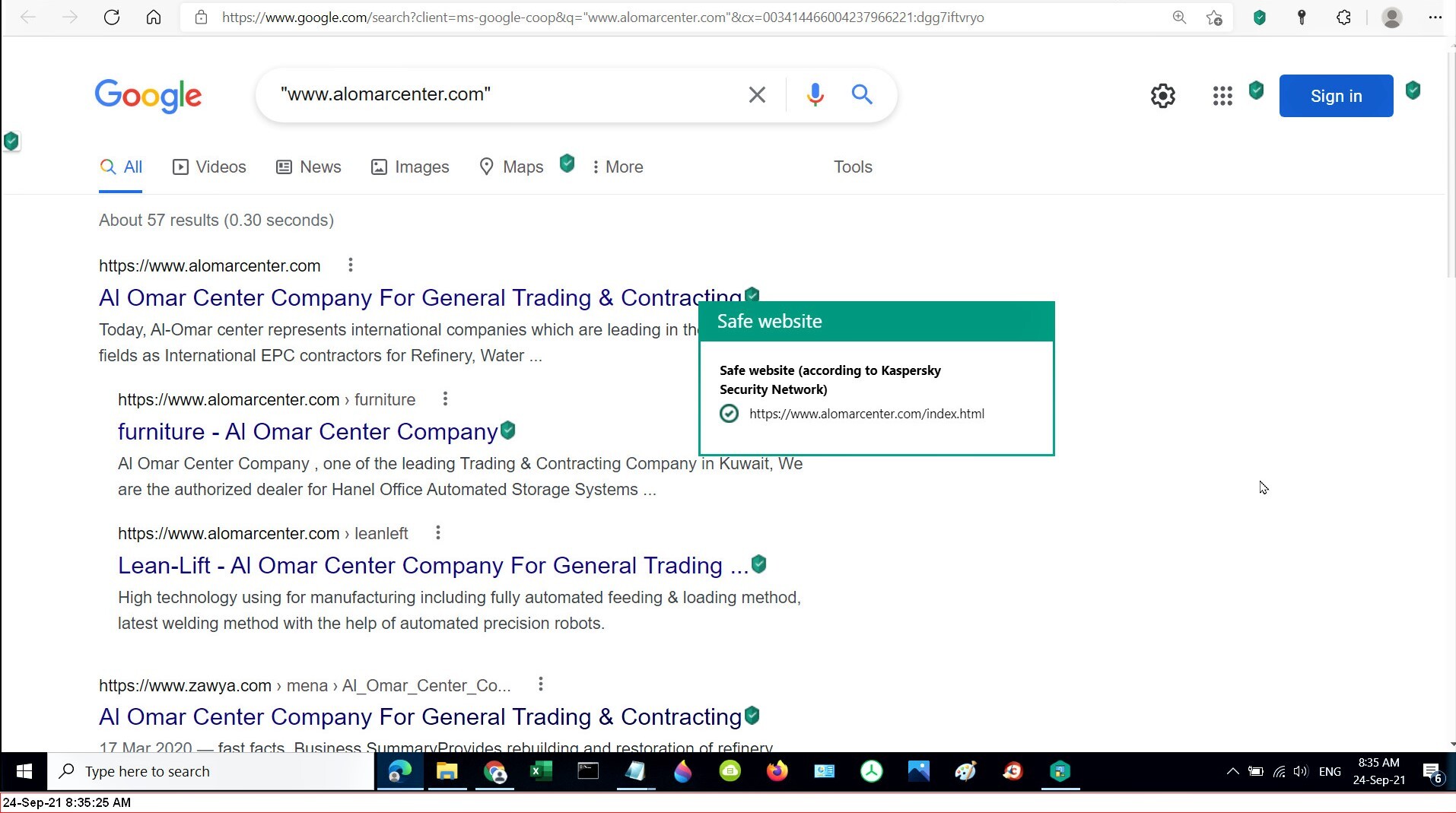Open the zoom magnifier in address bar

(1179, 17)
